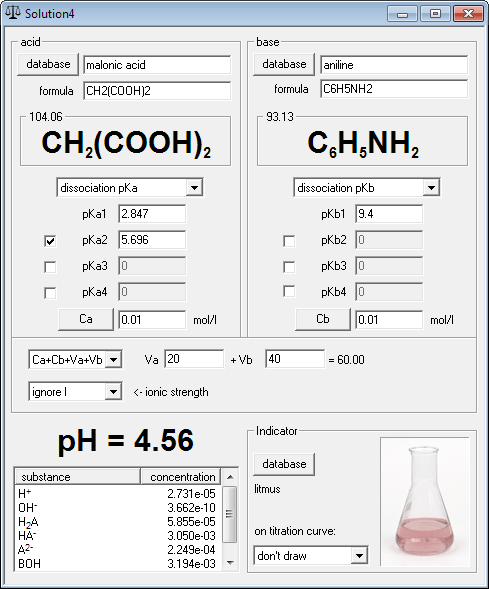
Task: Click the total volume value 60.00
Action: tap(351, 360)
